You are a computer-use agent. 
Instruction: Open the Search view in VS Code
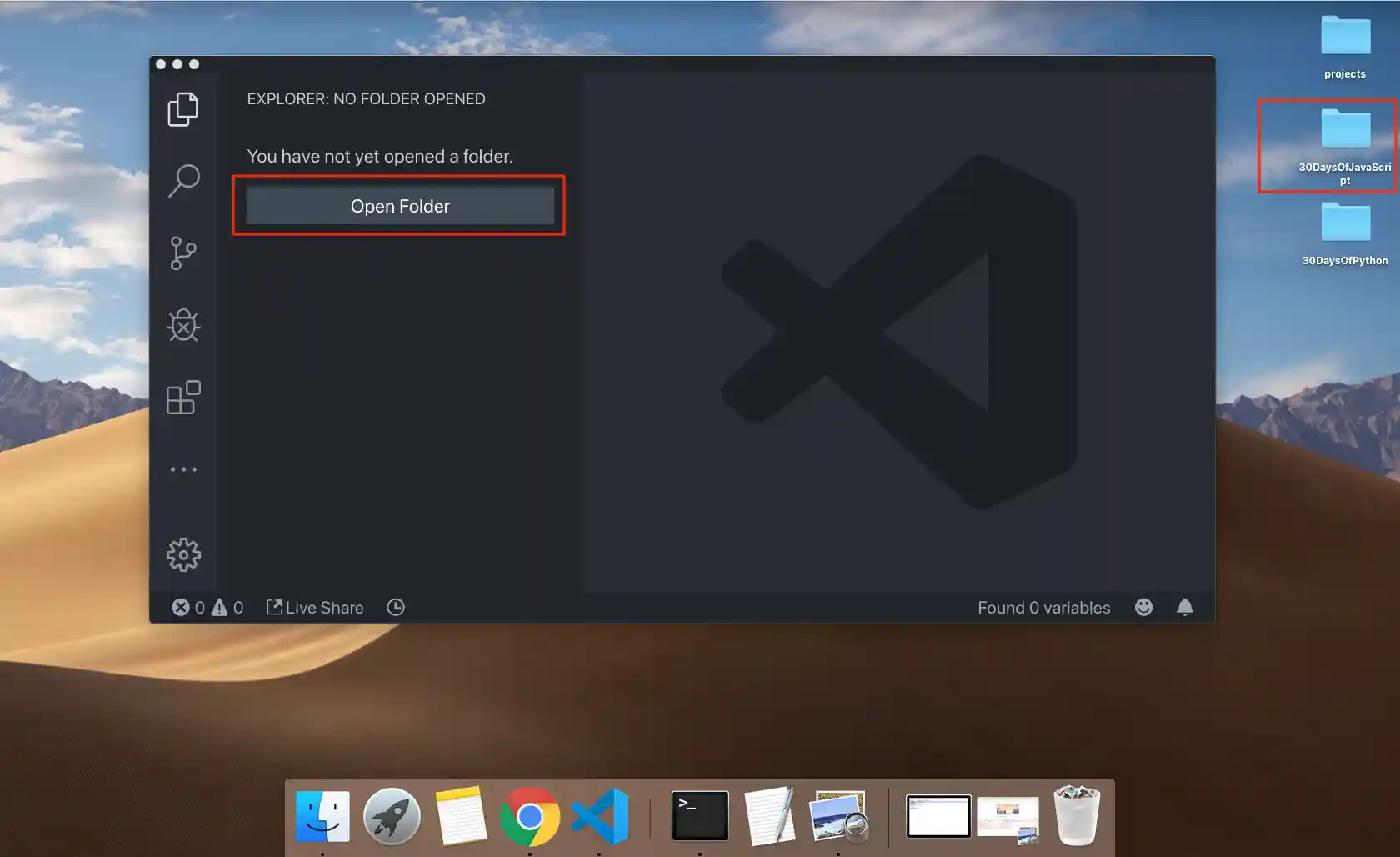coord(183,181)
